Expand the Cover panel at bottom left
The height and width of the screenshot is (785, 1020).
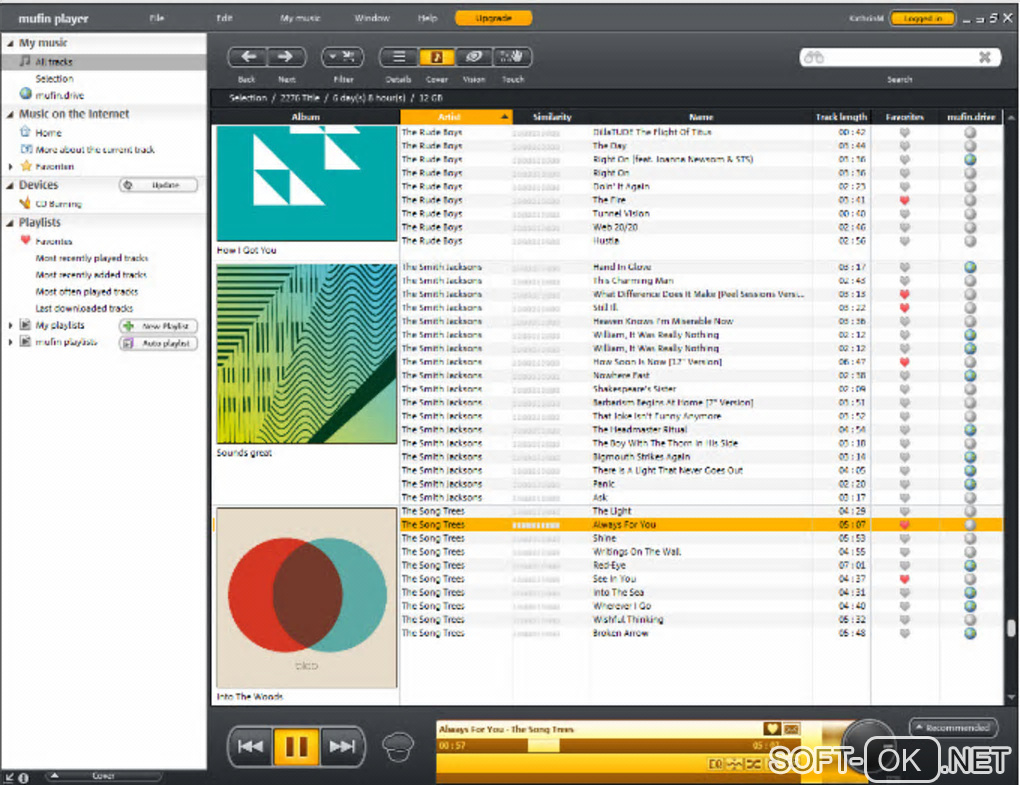tap(104, 776)
